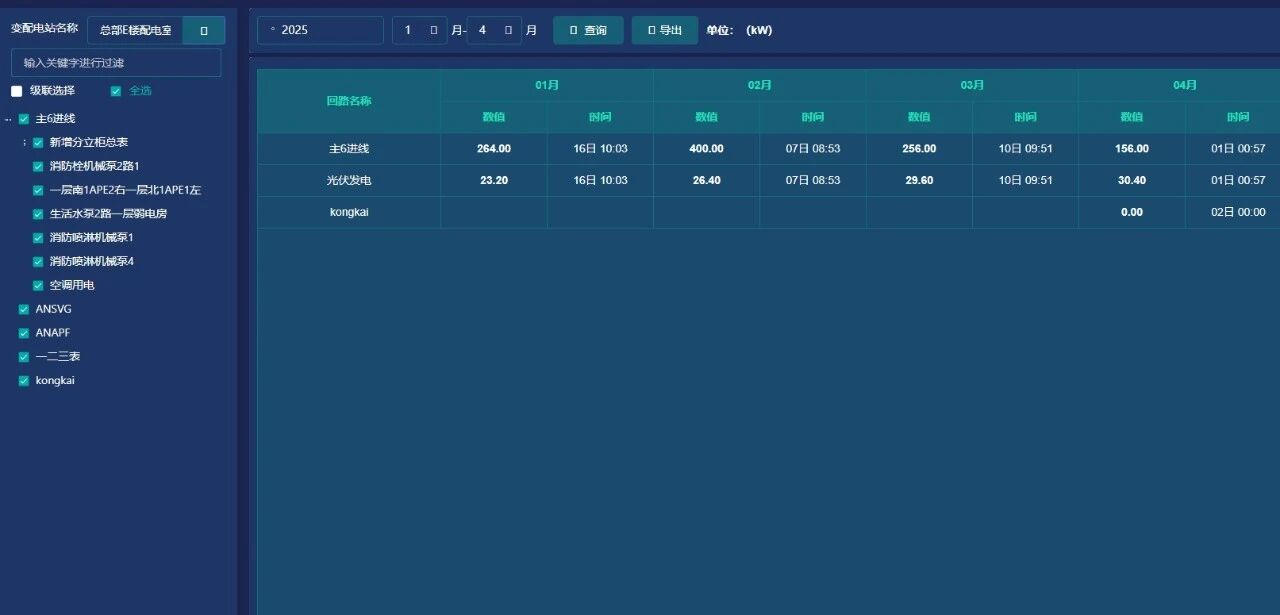Uncheck the ANAPF checkbox
This screenshot has height=615, width=1280.
(24, 333)
